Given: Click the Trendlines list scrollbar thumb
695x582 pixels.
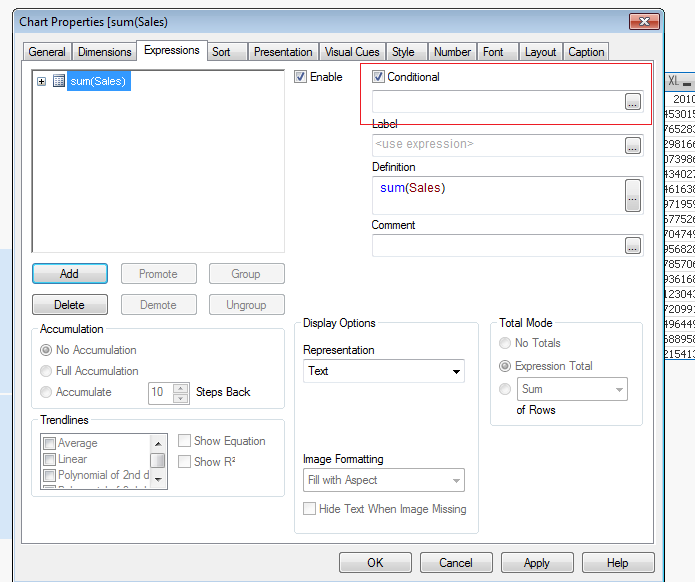Looking at the screenshot, I should [157, 461].
